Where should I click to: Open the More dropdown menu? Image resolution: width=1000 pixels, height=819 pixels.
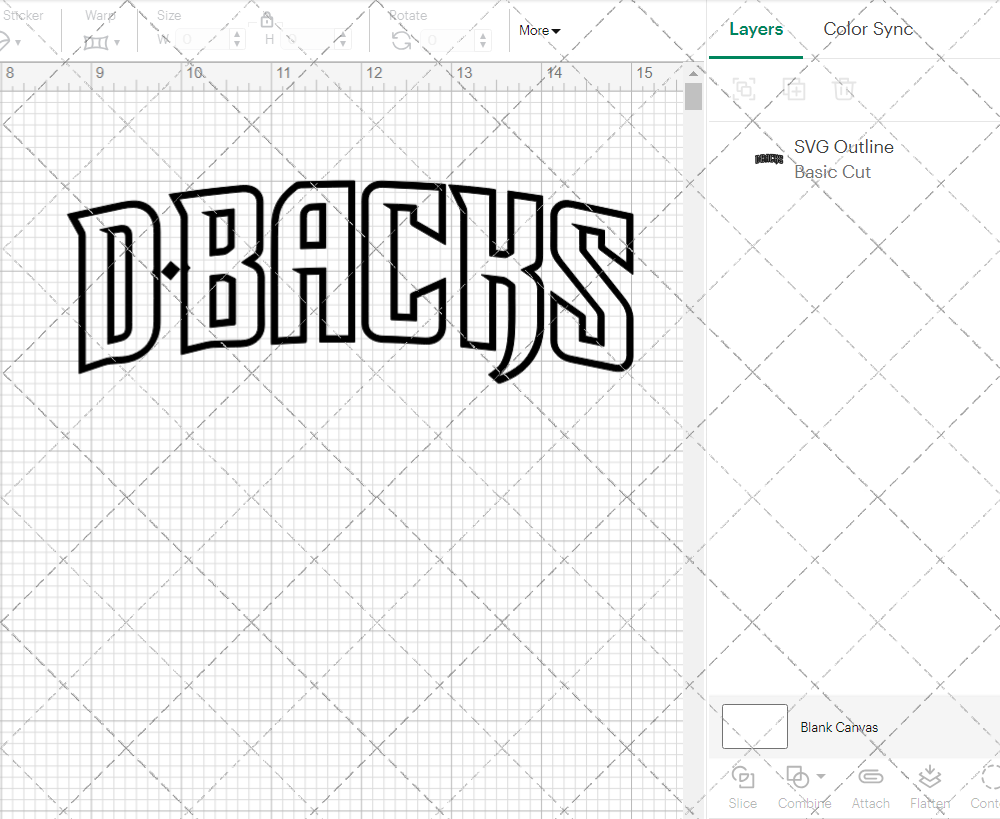point(538,31)
